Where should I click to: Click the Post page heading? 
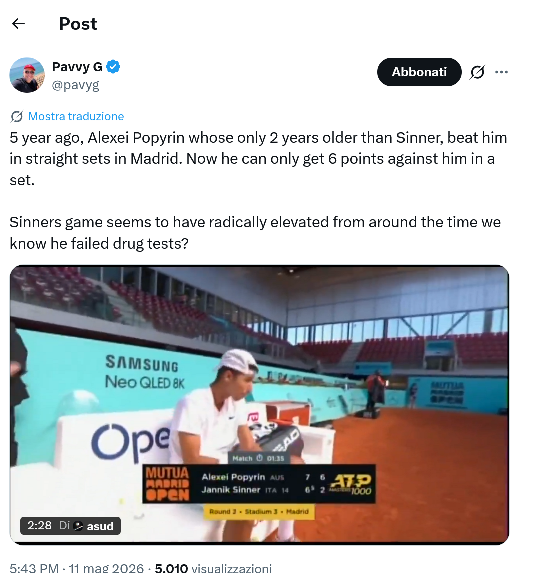[x=78, y=24]
